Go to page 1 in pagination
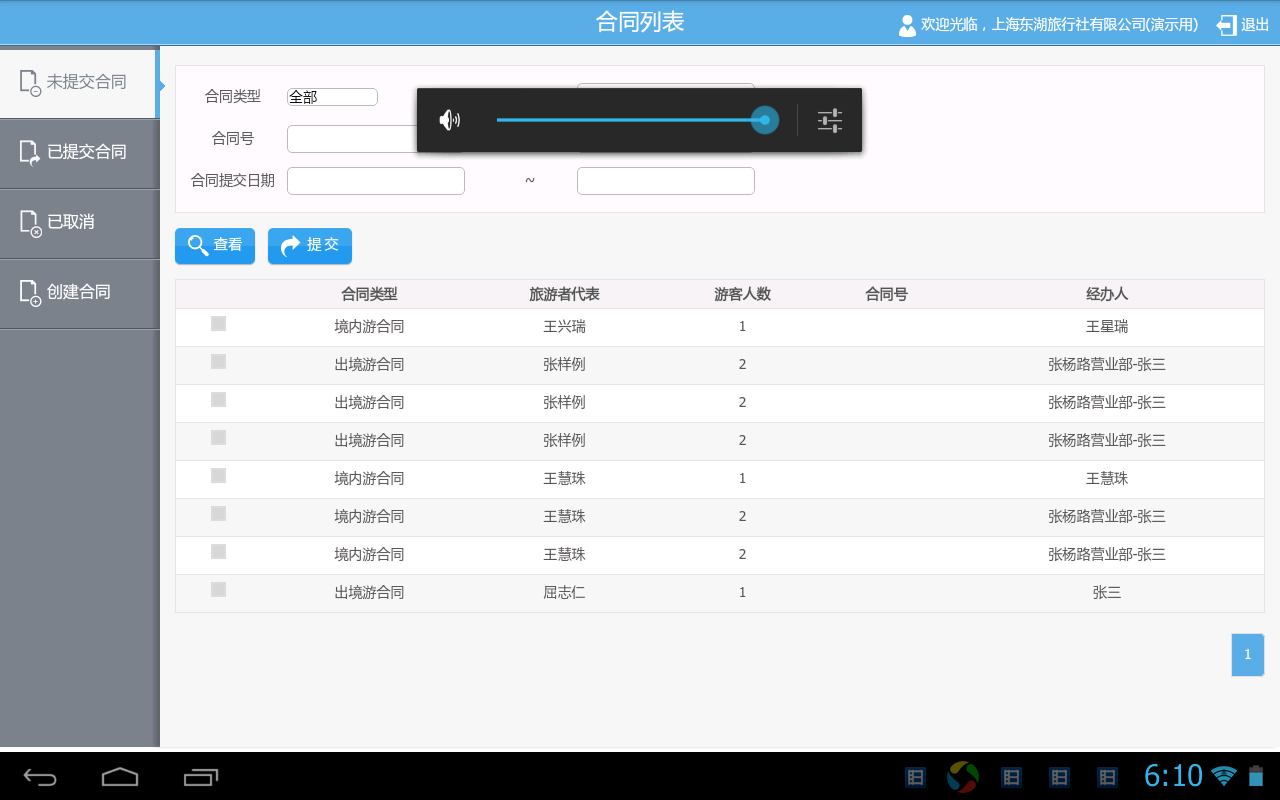The height and width of the screenshot is (800, 1280). point(1247,655)
